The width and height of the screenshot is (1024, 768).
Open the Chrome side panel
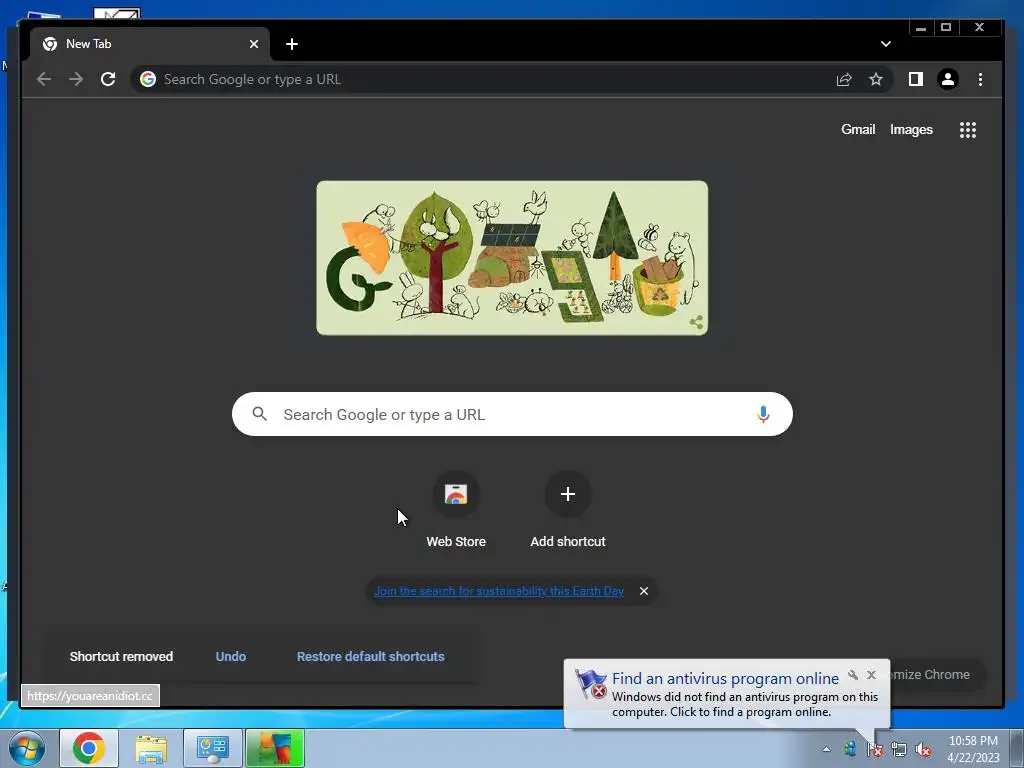pos(916,79)
